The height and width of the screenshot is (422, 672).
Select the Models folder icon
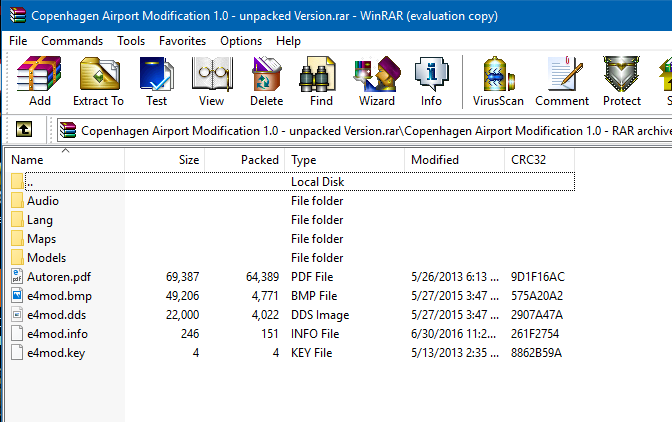coord(17,257)
